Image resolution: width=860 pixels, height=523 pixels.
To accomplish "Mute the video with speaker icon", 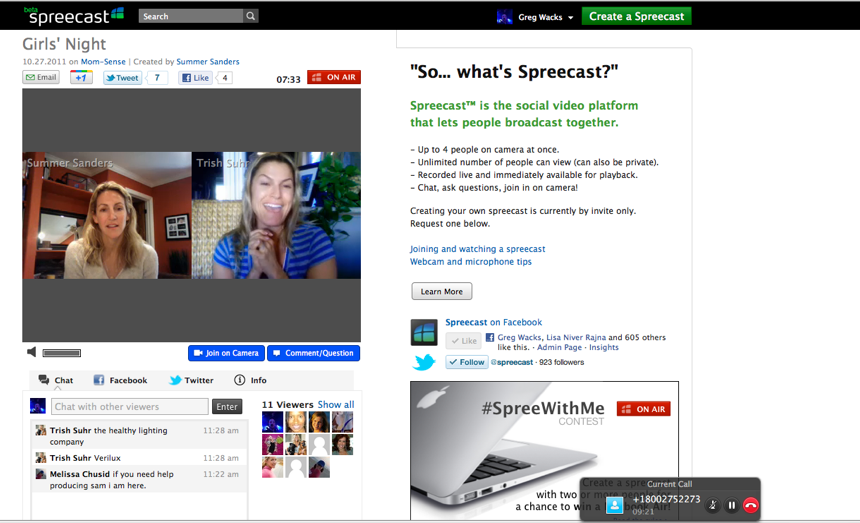I will pos(32,352).
